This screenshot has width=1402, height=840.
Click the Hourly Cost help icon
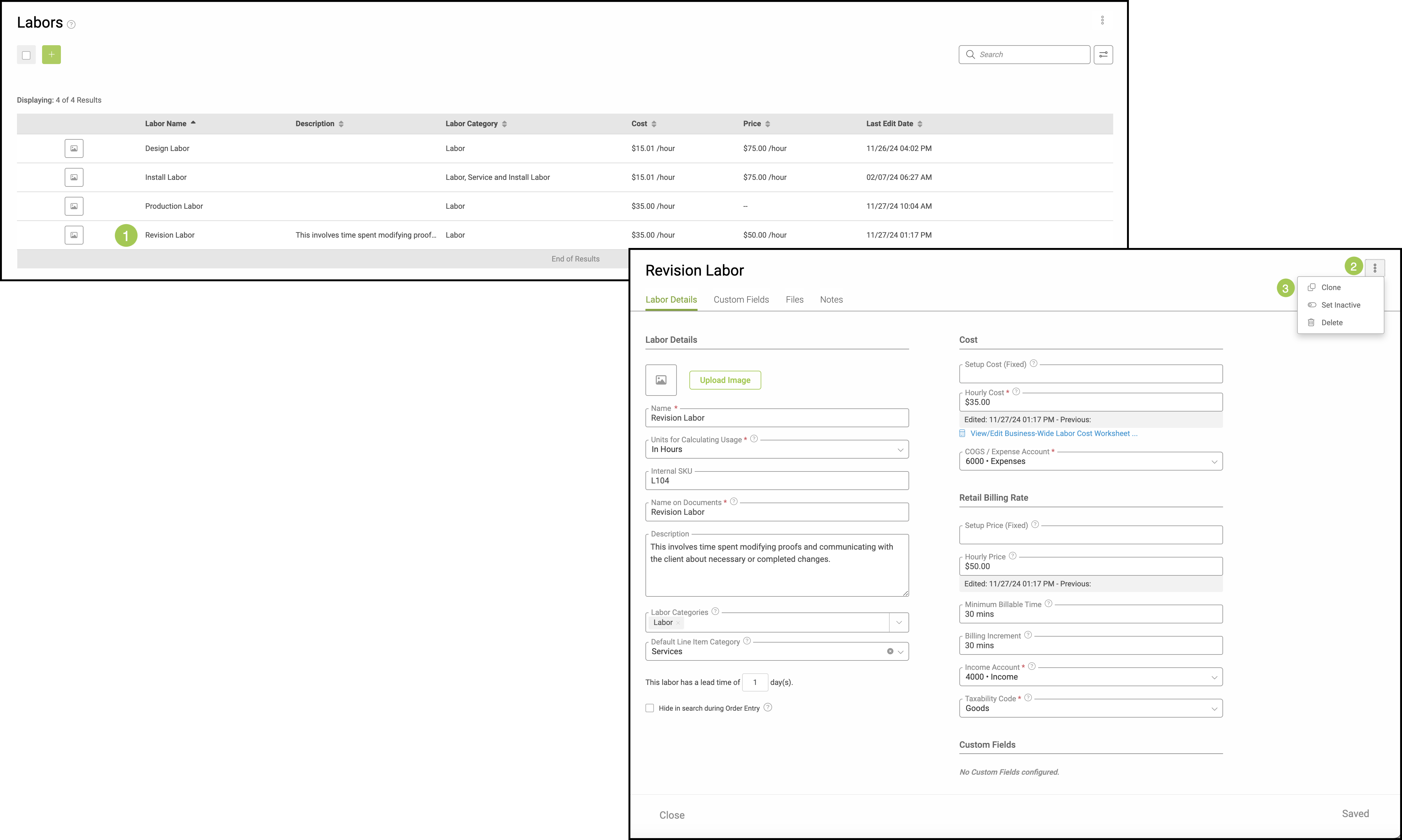point(1016,392)
